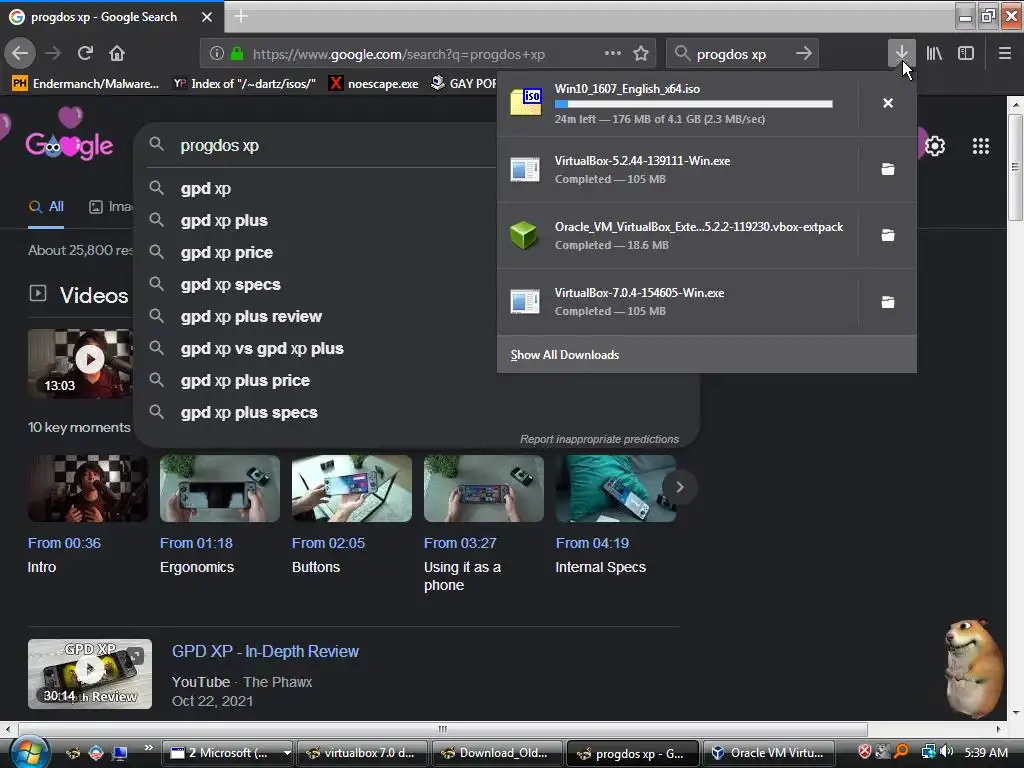Go back with the browser back arrow
1024x768 pixels.
click(20, 54)
